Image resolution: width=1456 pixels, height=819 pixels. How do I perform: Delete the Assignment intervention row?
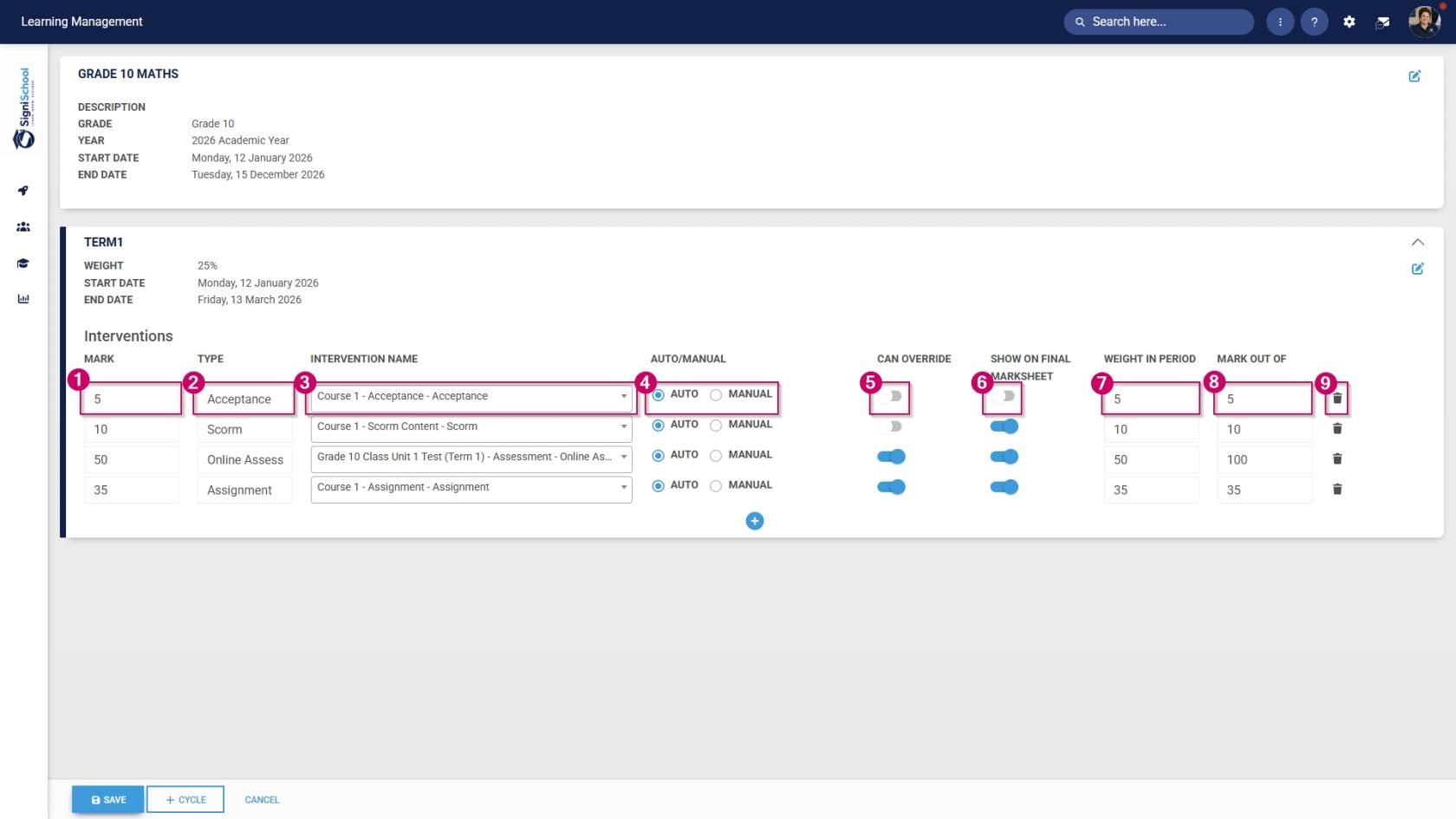tap(1337, 490)
